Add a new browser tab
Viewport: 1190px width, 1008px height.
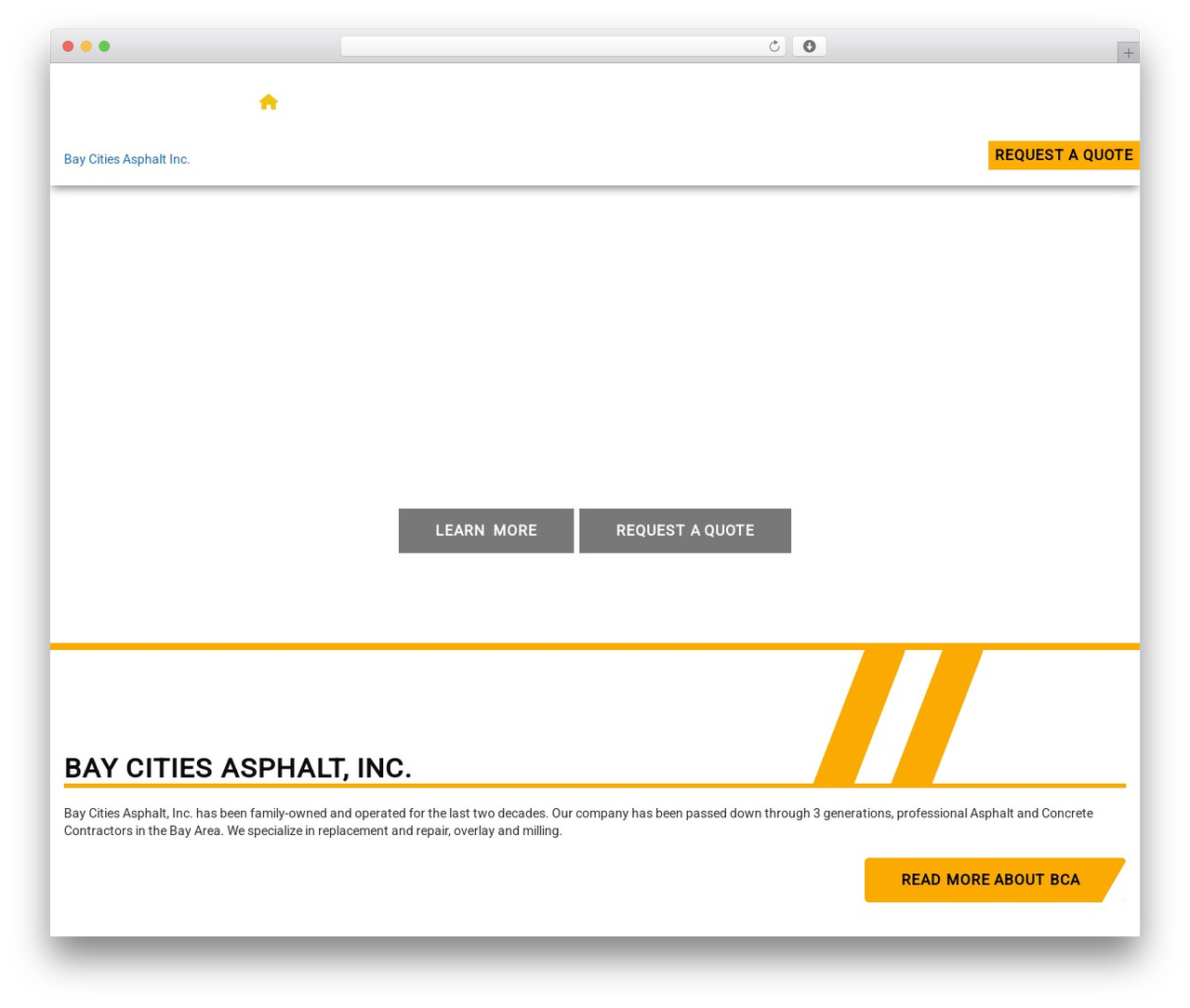(1128, 53)
